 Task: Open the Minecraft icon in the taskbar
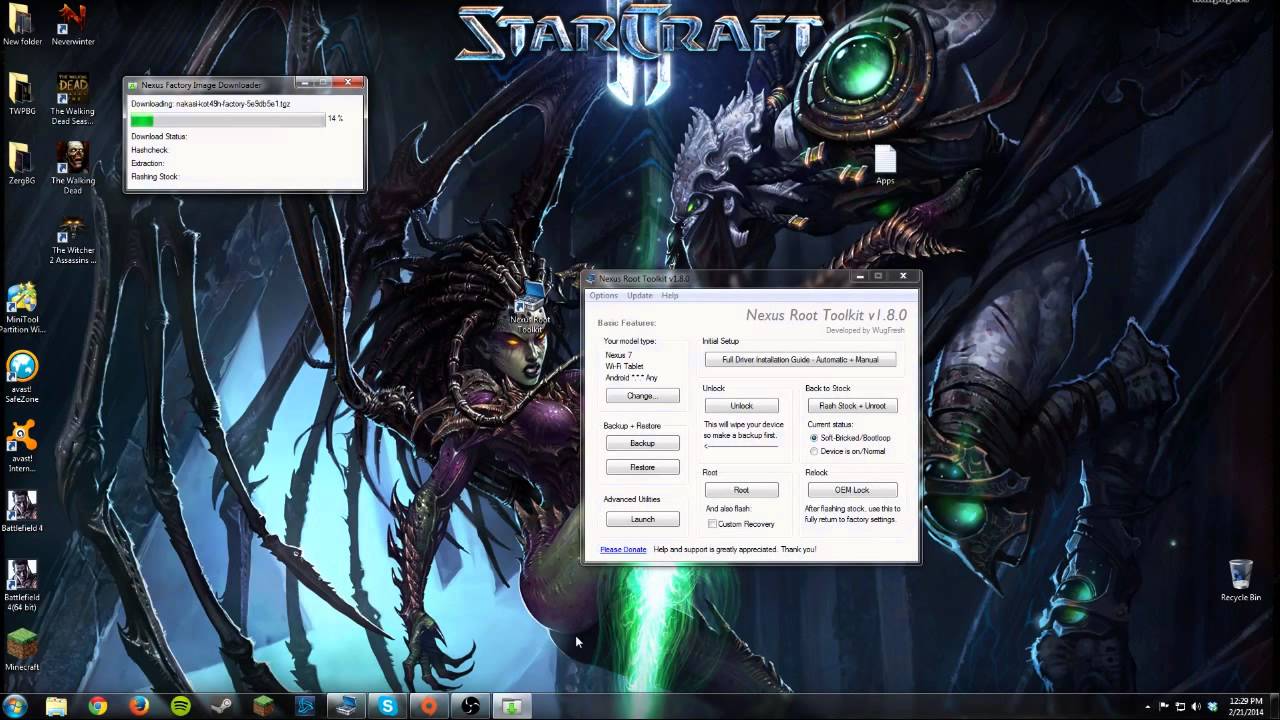(263, 706)
